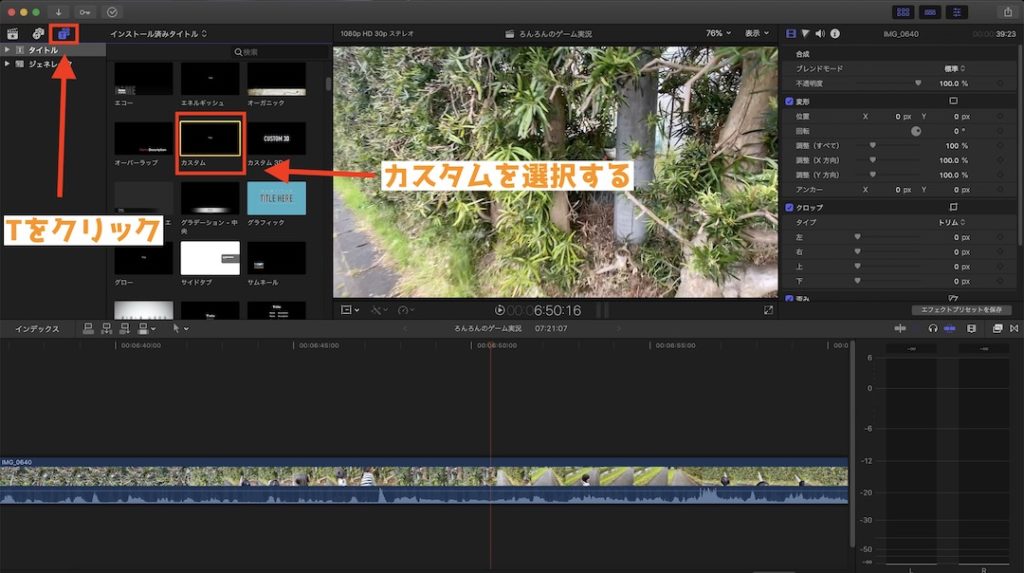
Task: Open the タイプ トリム dropdown
Action: coord(952,222)
